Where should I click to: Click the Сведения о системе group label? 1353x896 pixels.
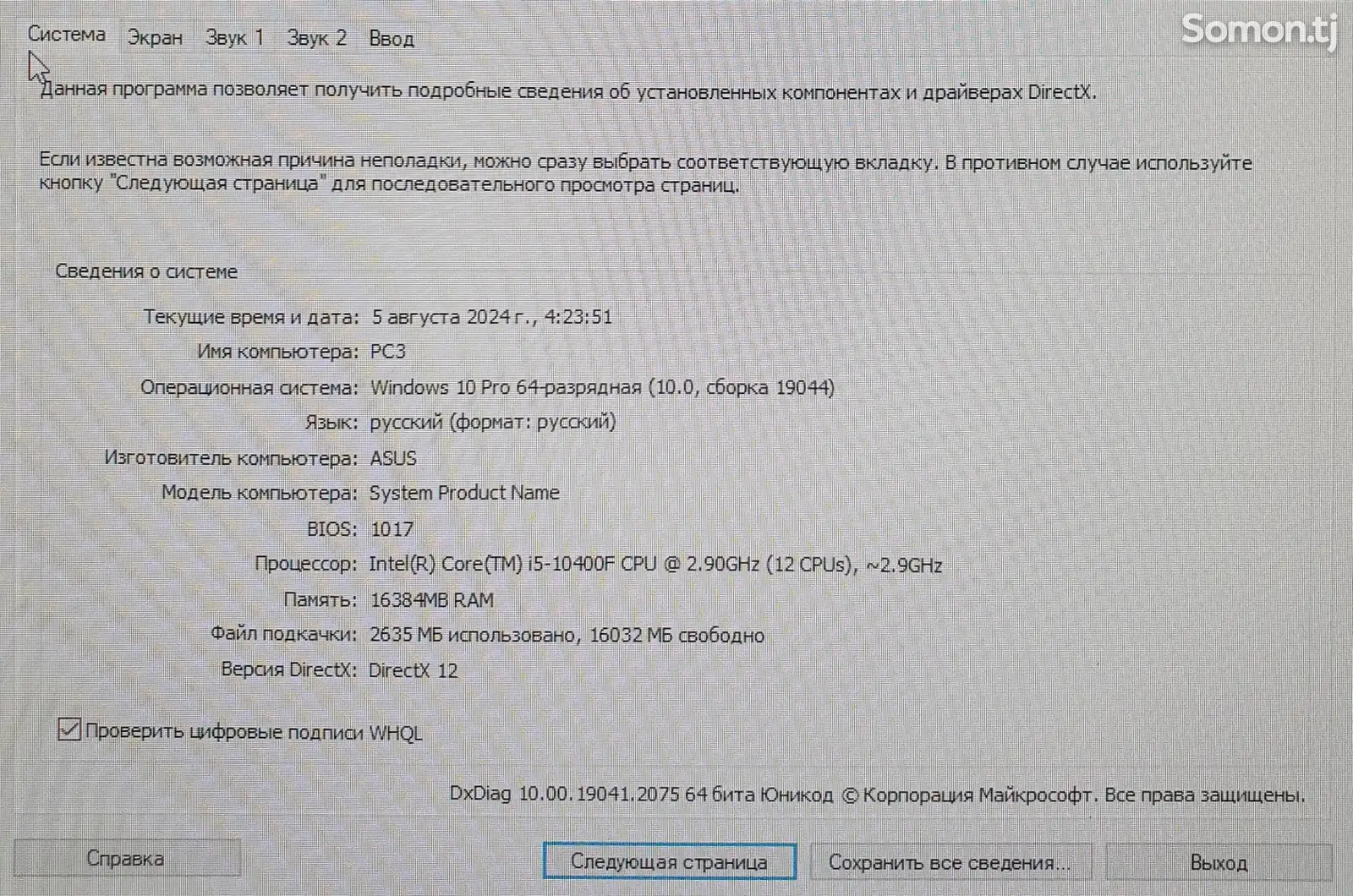(146, 271)
